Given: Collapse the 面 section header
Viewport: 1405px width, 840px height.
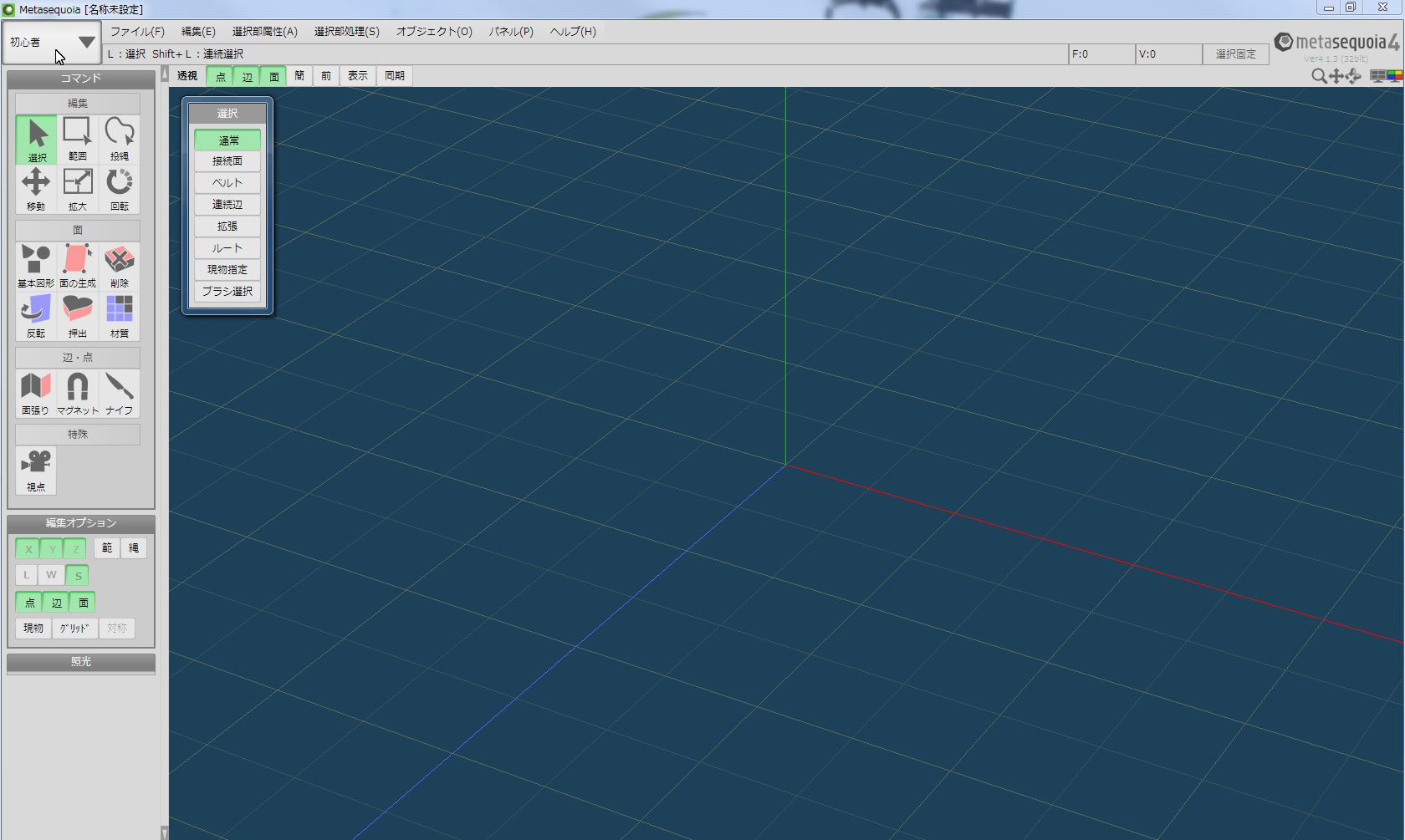Looking at the screenshot, I should pyautogui.click(x=78, y=231).
